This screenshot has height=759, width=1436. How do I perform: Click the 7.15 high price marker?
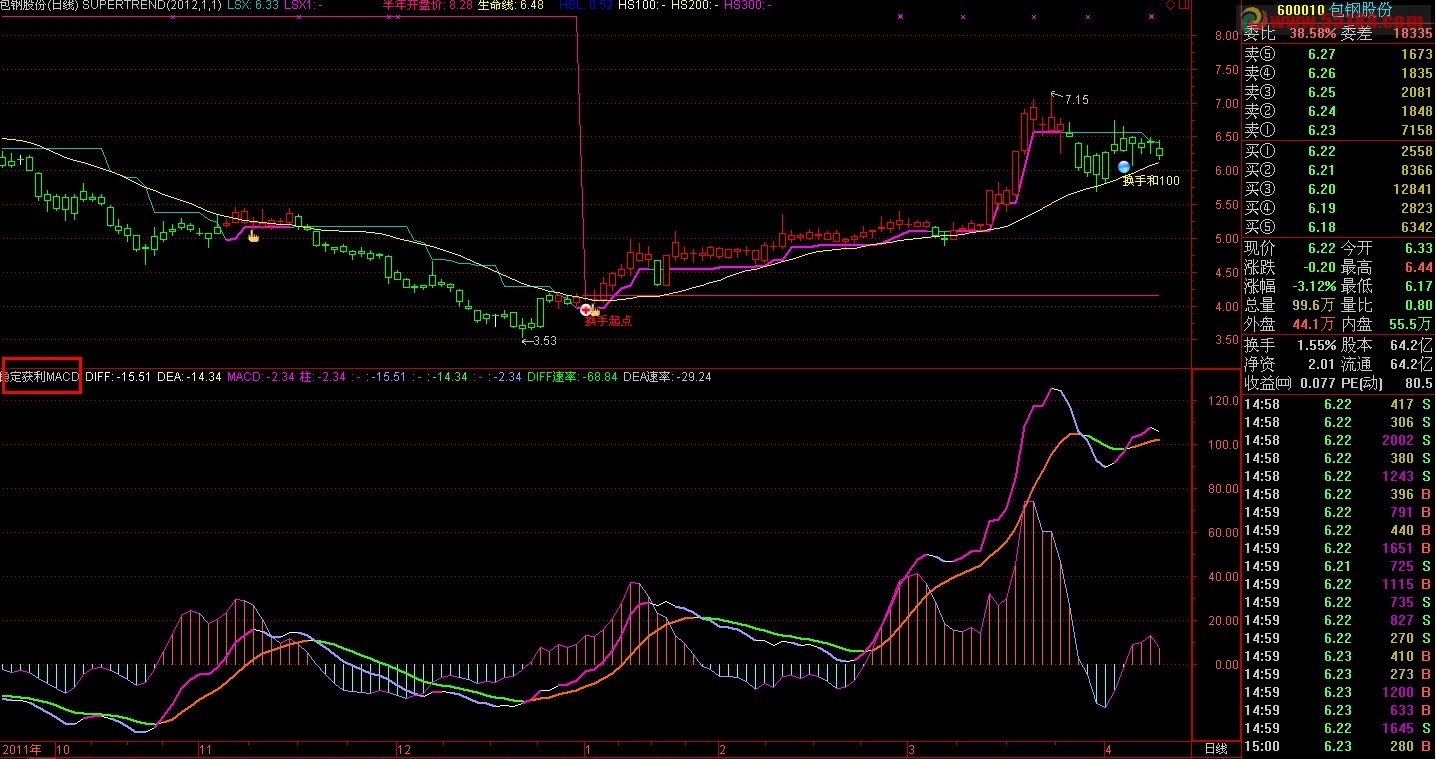click(x=1075, y=99)
